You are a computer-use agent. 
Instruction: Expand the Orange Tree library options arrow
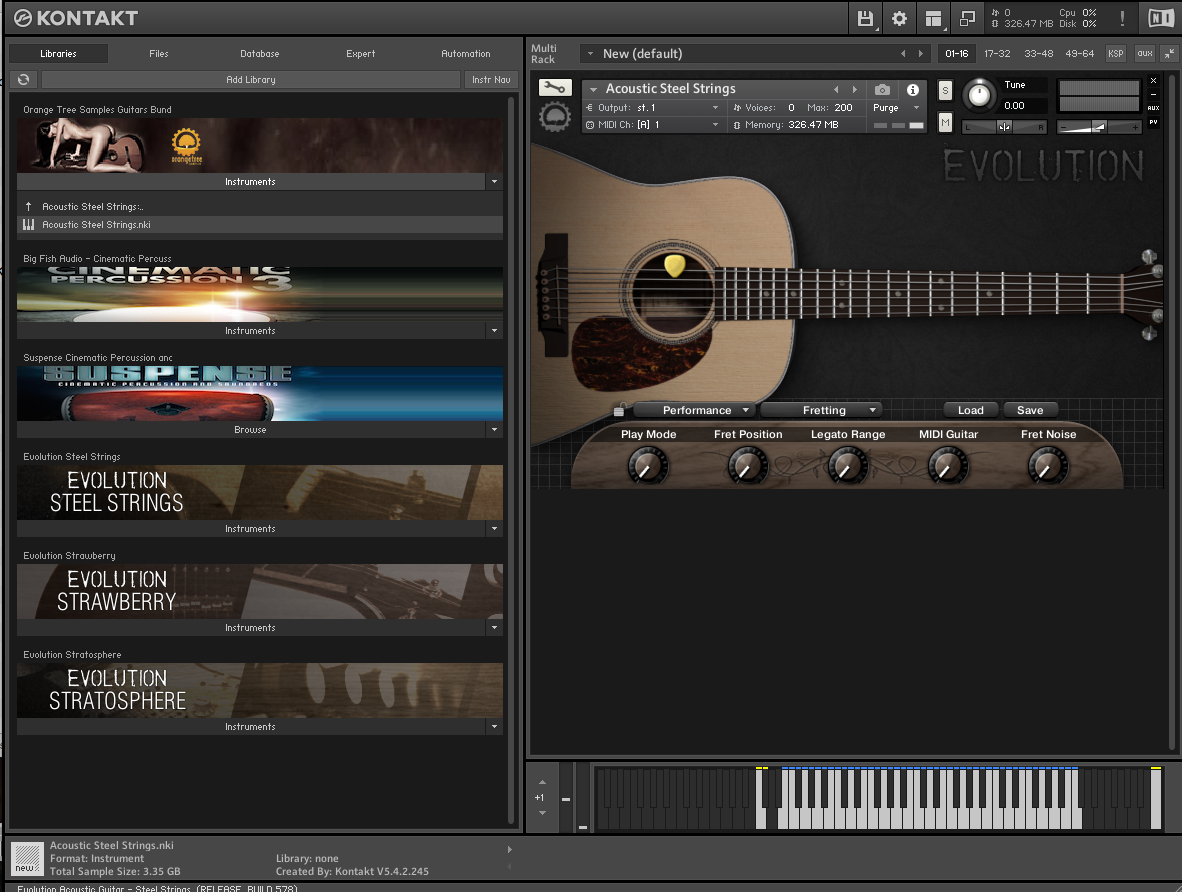[495, 182]
